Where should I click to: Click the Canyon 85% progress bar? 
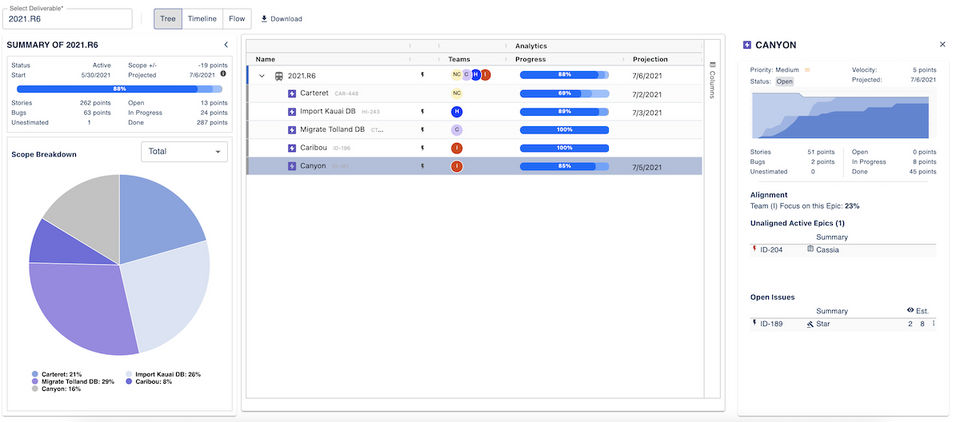564,166
